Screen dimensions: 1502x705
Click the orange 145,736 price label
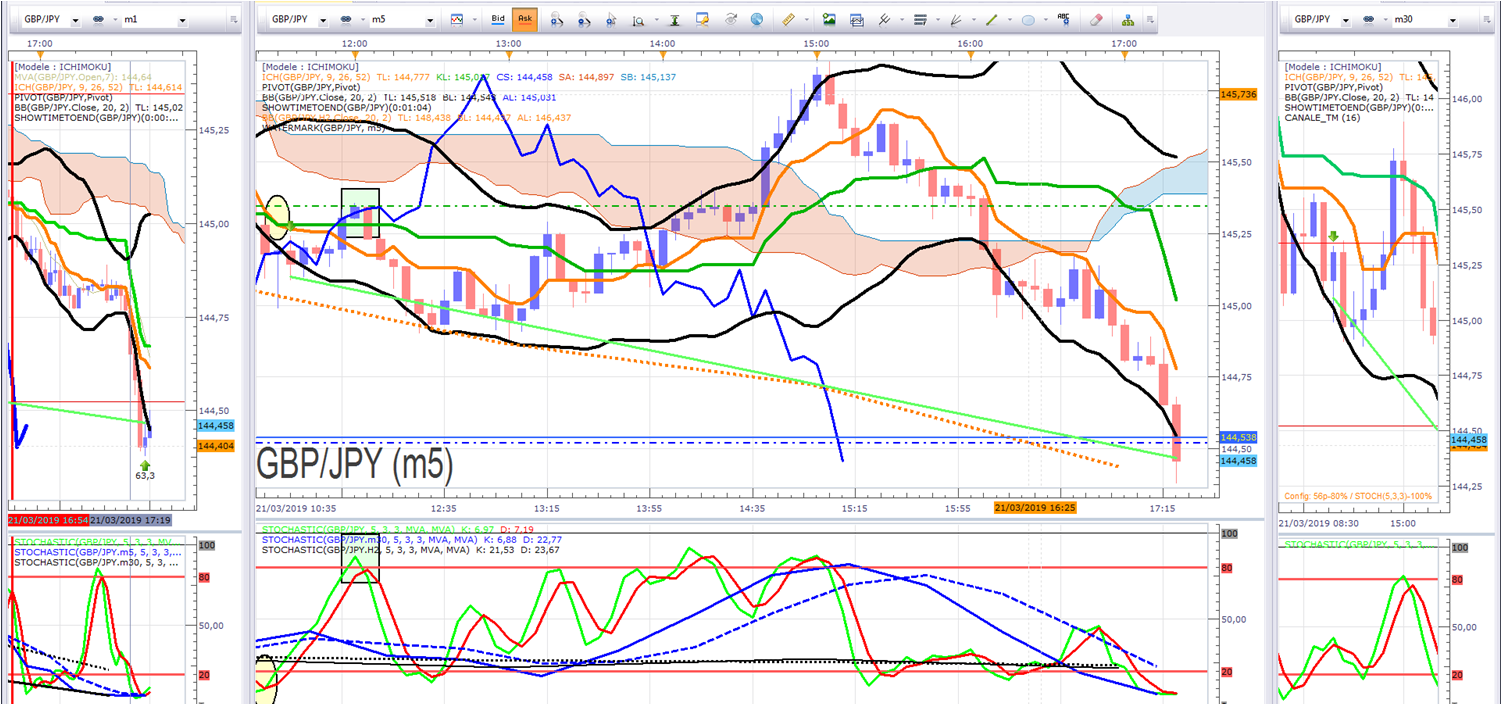(1238, 93)
